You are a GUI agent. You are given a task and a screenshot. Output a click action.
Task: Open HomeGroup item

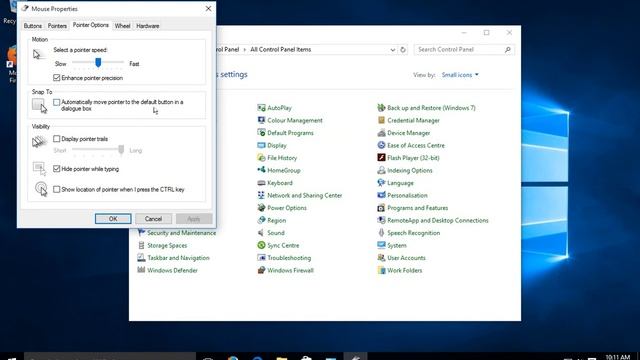point(284,171)
